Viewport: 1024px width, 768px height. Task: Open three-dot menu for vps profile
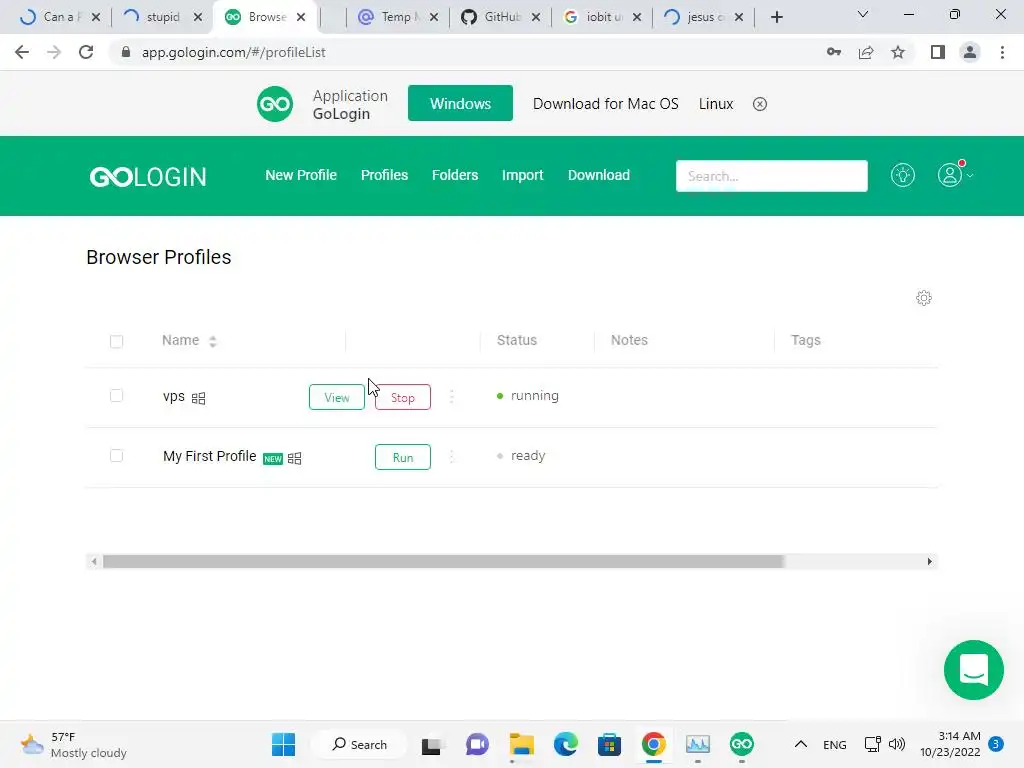pyautogui.click(x=452, y=396)
